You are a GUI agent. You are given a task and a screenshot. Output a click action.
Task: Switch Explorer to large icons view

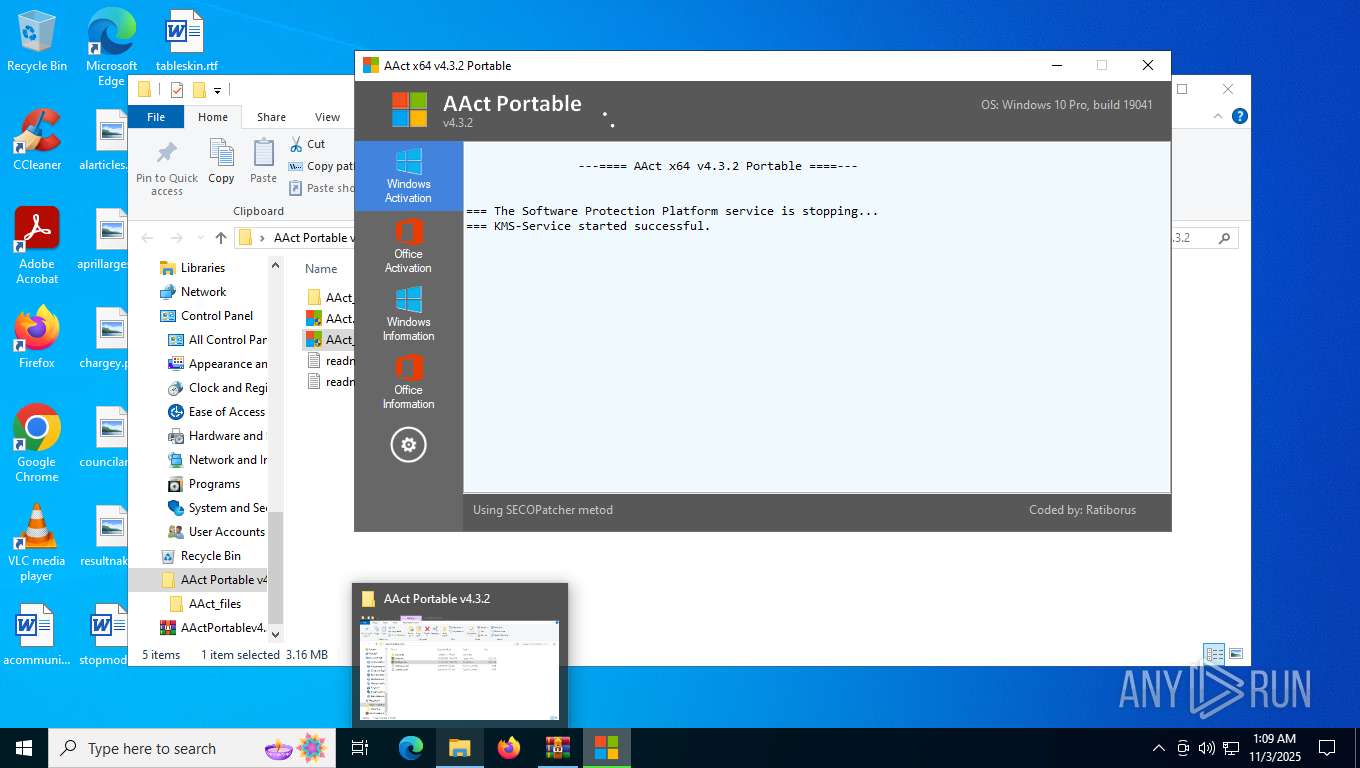click(1236, 654)
